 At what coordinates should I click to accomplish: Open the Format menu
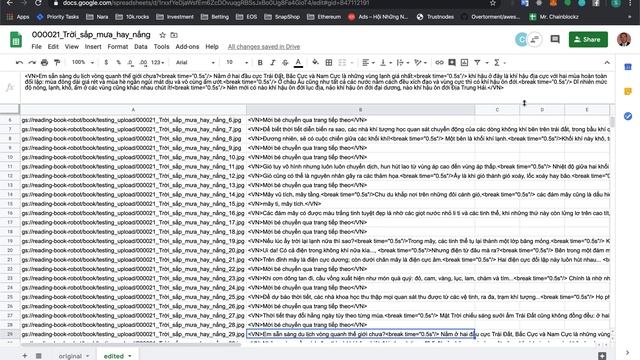[118, 47]
